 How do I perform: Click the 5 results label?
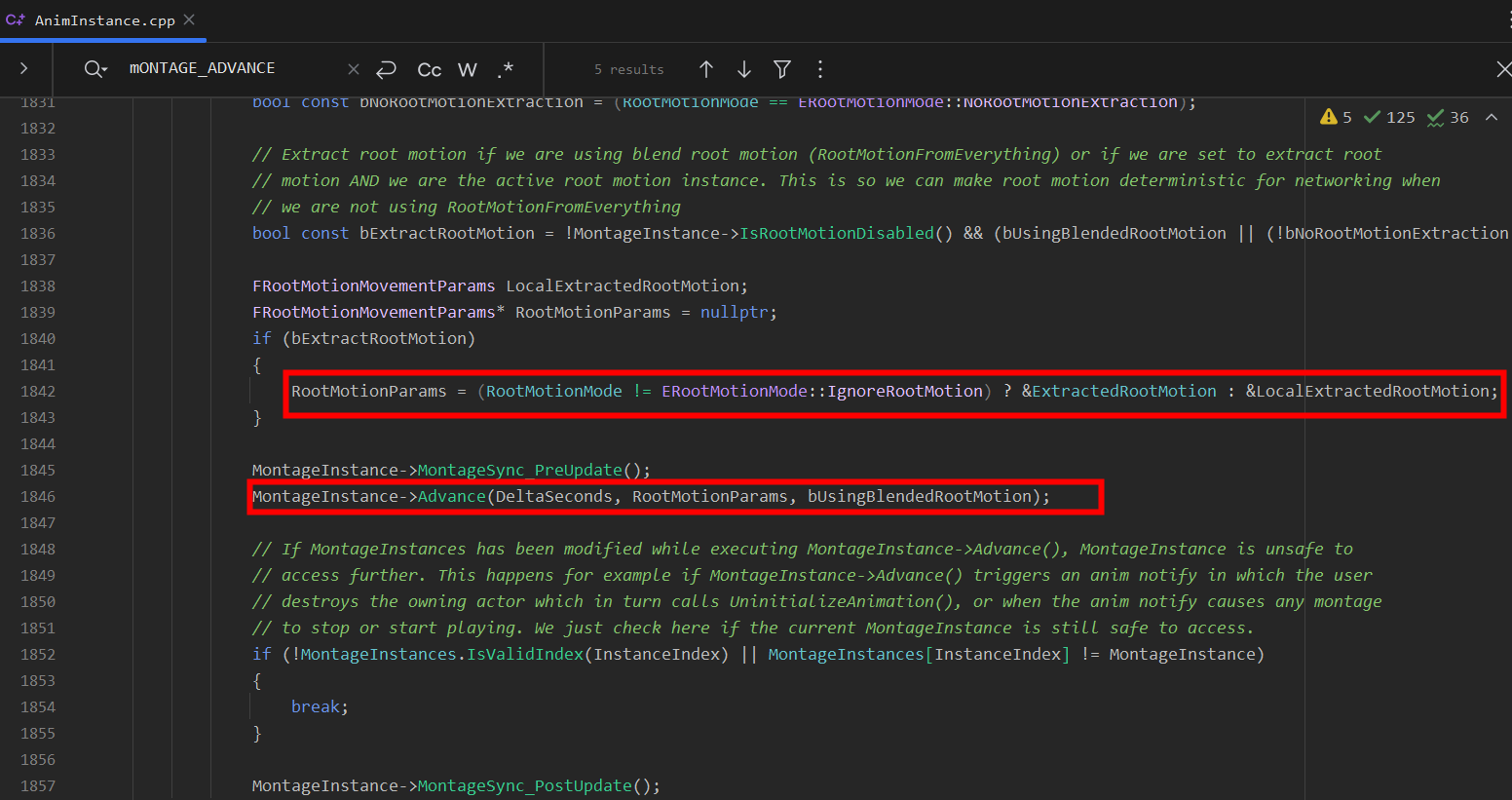[628, 69]
